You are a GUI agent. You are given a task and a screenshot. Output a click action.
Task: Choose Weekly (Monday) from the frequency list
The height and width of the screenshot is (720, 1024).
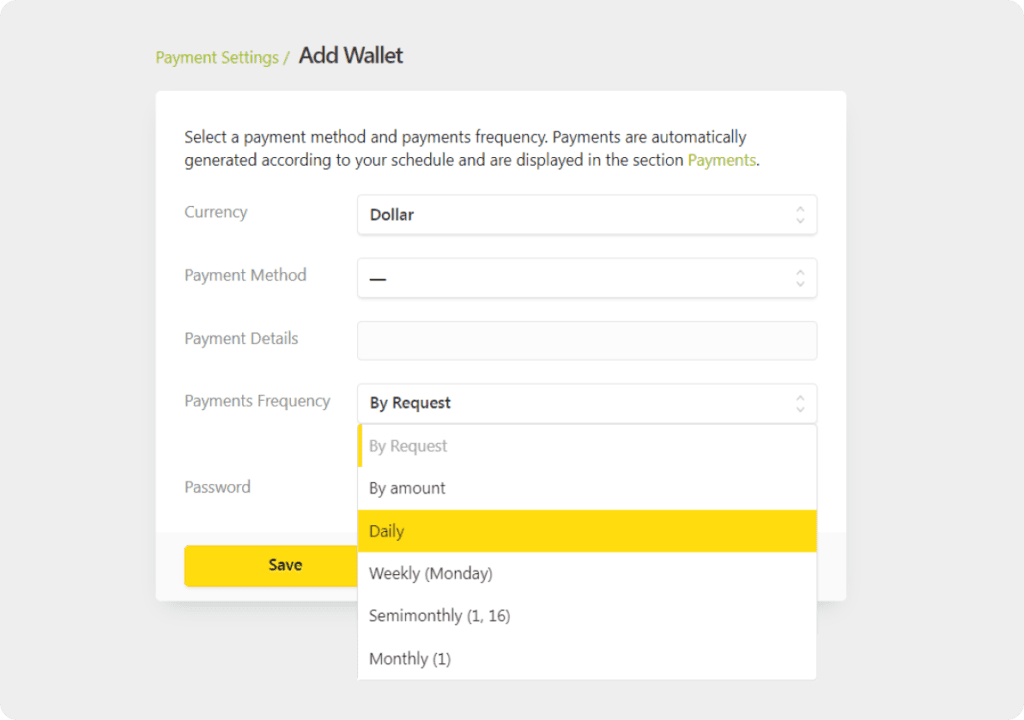pos(587,573)
